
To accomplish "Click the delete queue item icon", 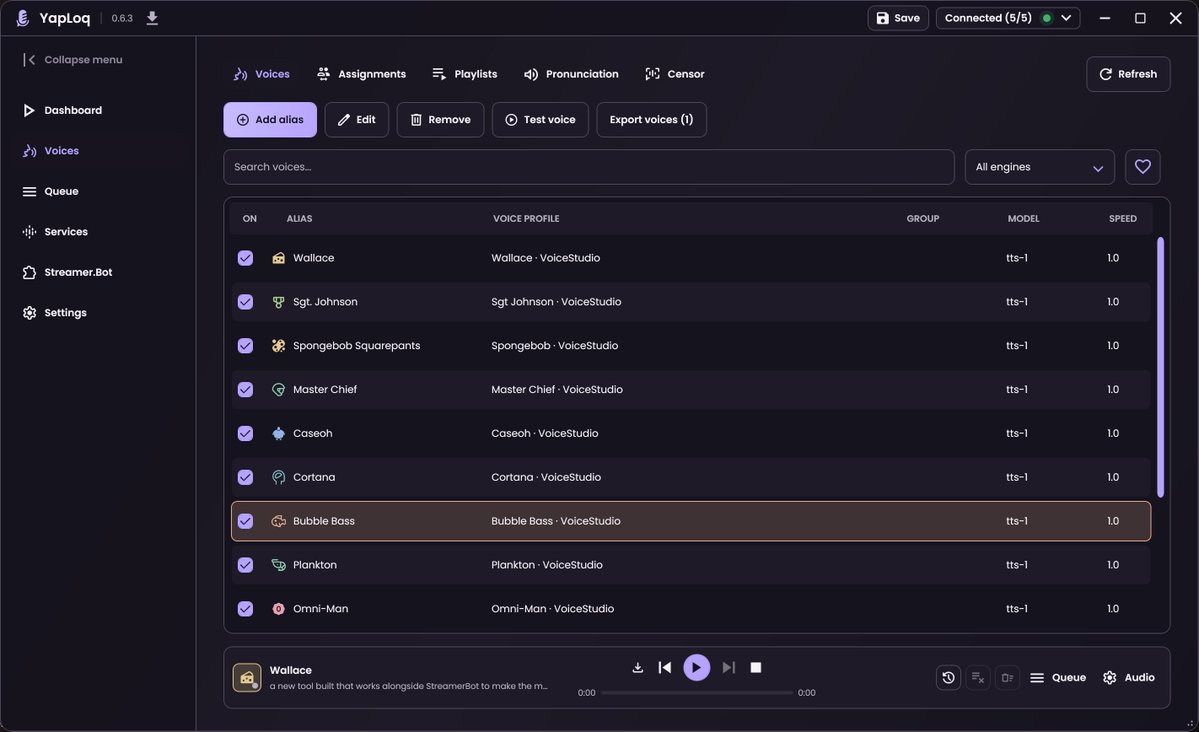I will [1007, 678].
